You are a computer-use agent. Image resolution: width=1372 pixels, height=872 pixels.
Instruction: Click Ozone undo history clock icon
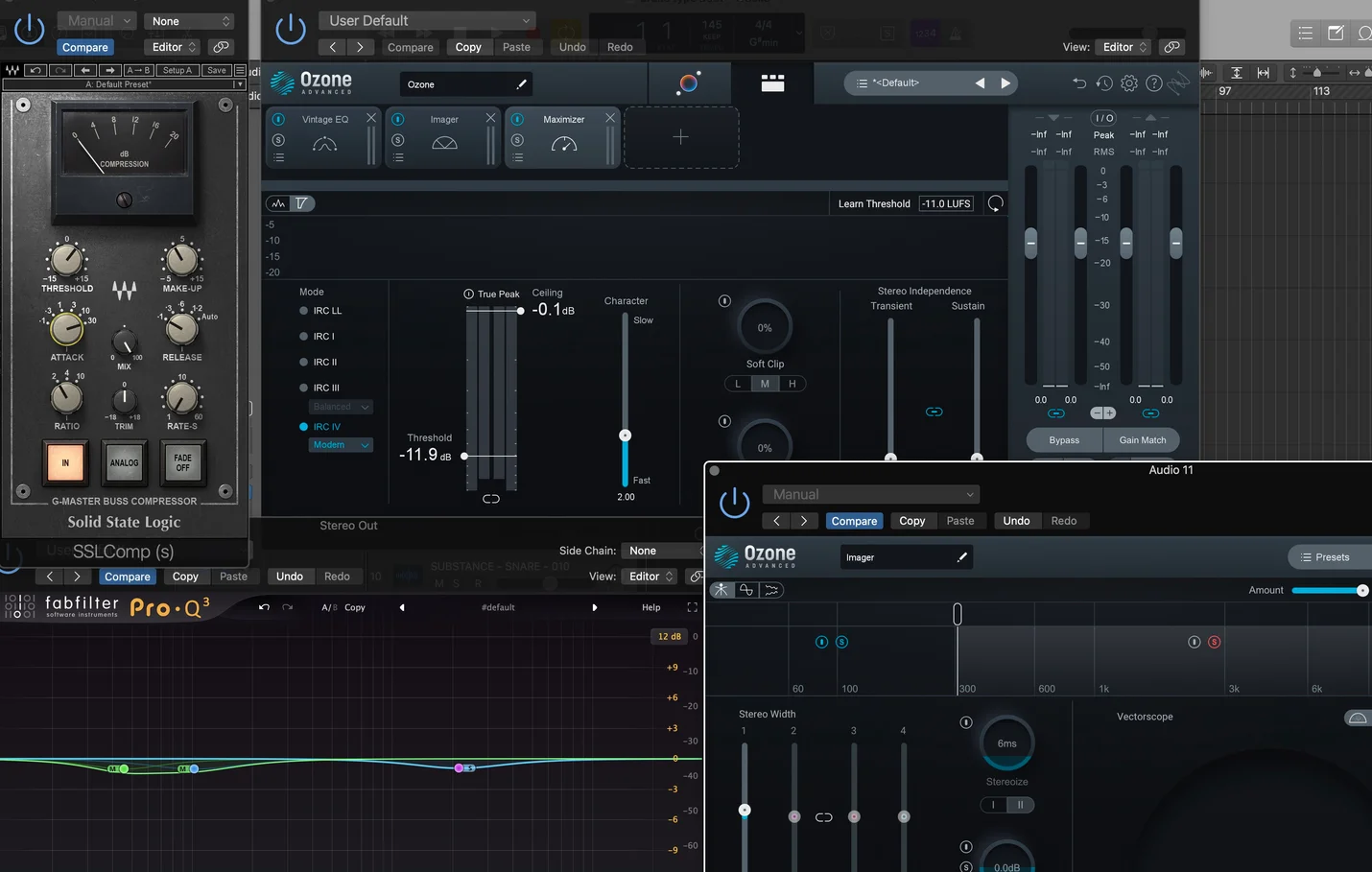click(1104, 83)
